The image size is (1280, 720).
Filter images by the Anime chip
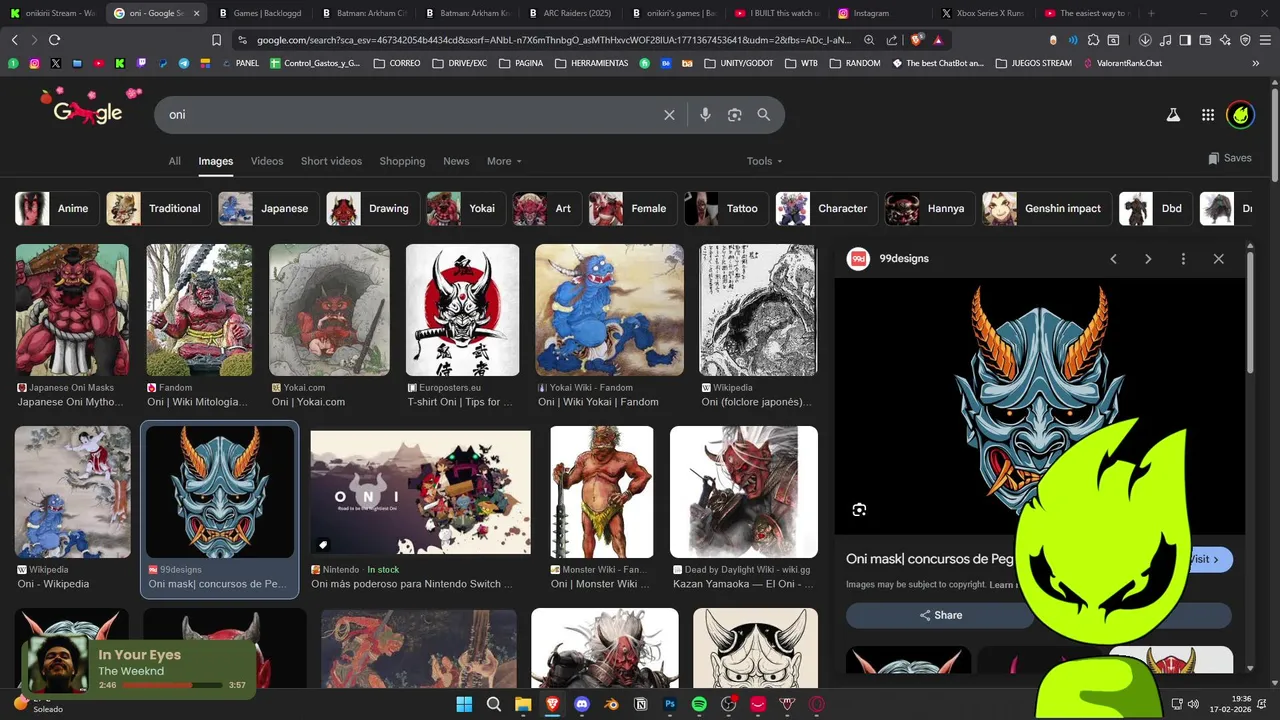point(58,209)
